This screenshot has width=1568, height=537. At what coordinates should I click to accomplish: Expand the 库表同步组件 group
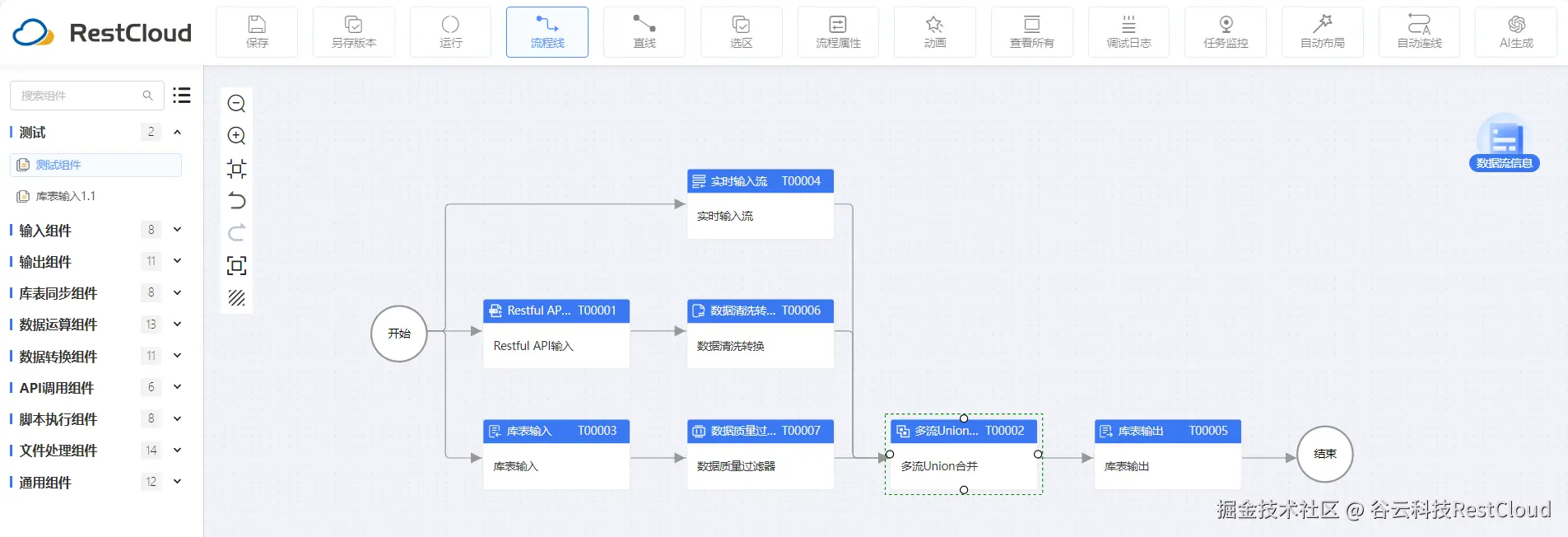click(x=177, y=292)
